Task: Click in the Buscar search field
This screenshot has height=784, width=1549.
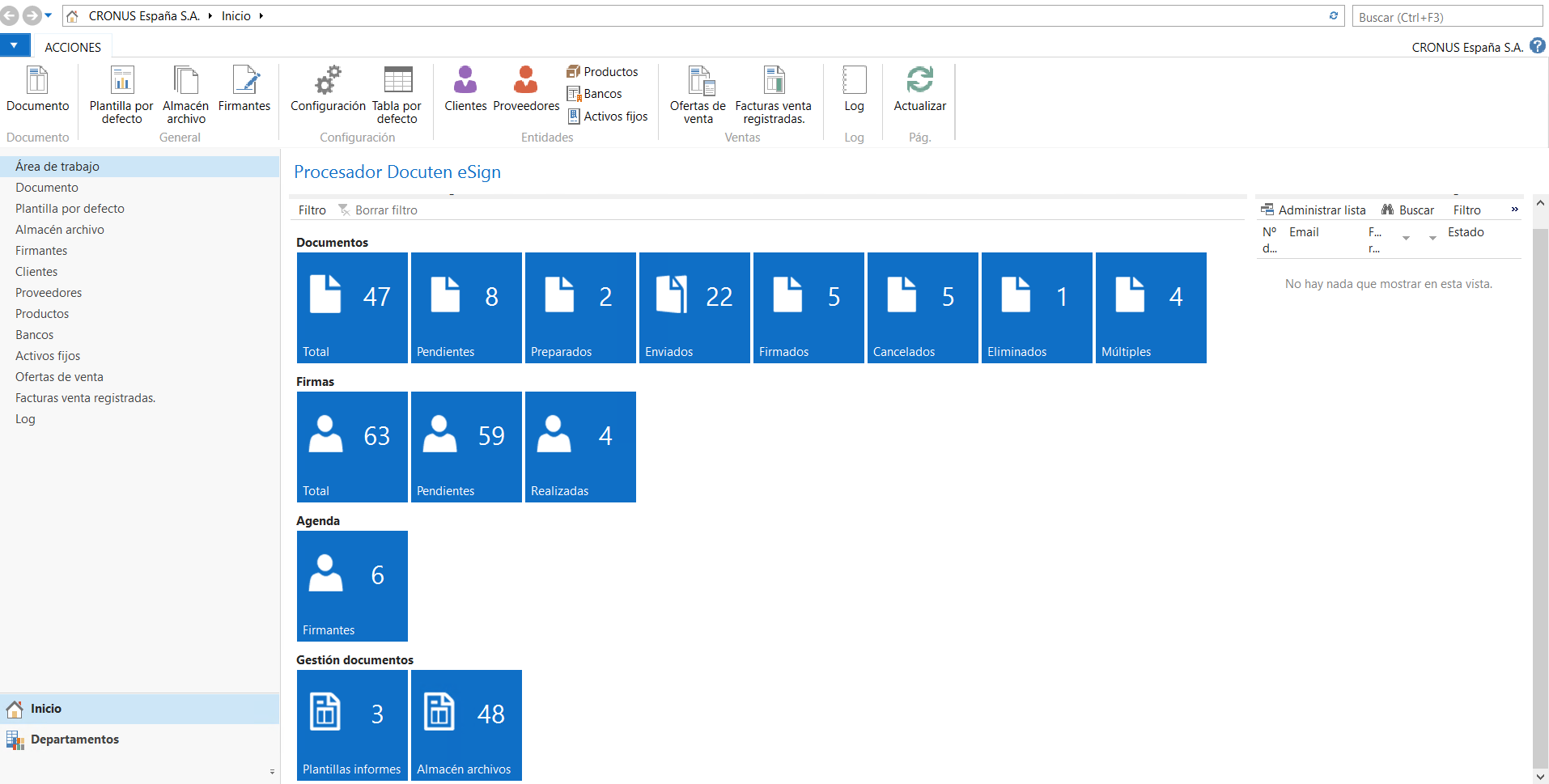Action: coord(1447,16)
